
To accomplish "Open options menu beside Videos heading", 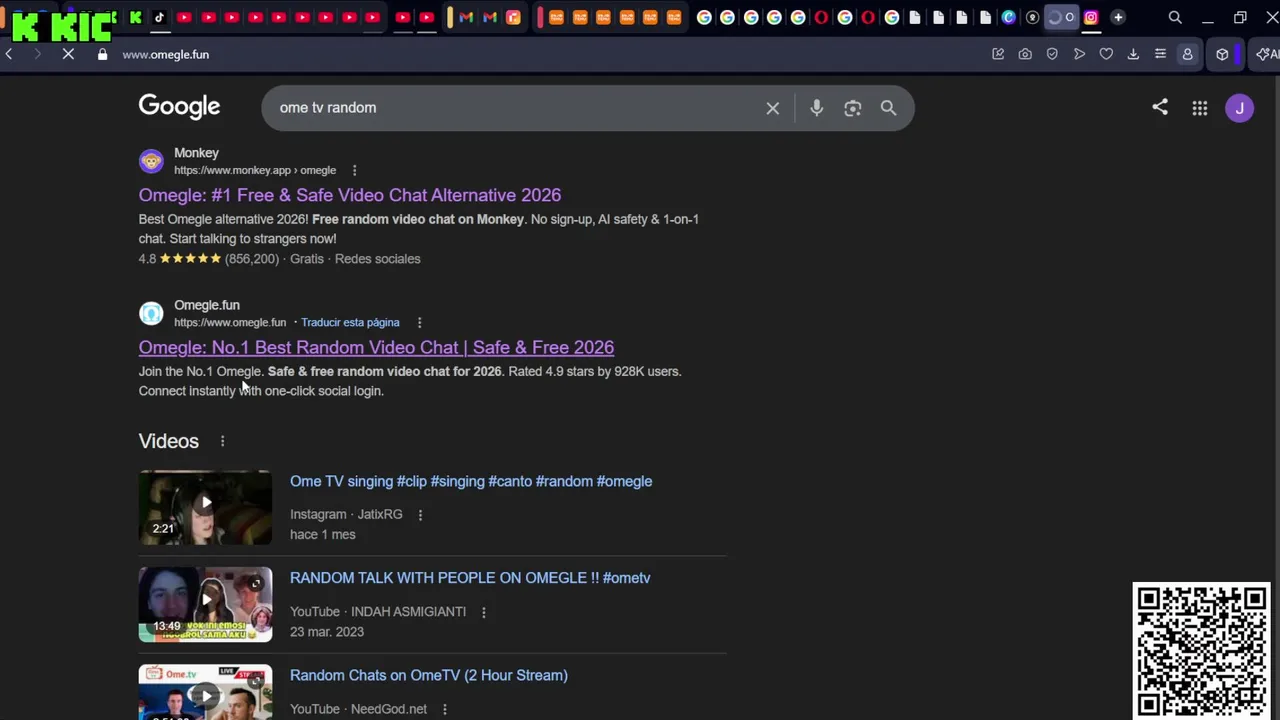I will [x=222, y=441].
